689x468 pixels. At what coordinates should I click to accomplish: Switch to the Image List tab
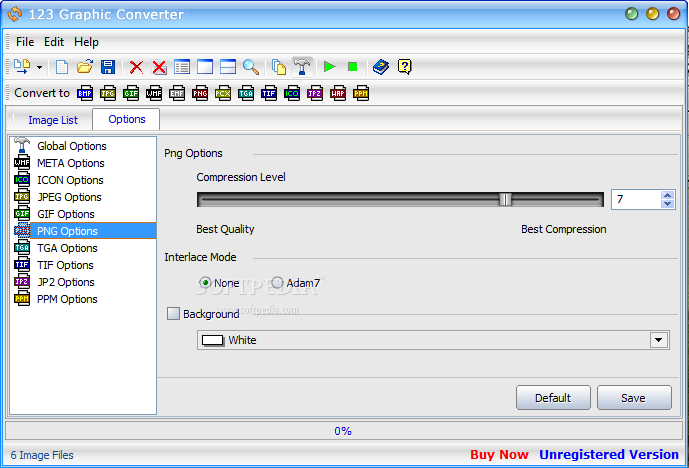53,120
